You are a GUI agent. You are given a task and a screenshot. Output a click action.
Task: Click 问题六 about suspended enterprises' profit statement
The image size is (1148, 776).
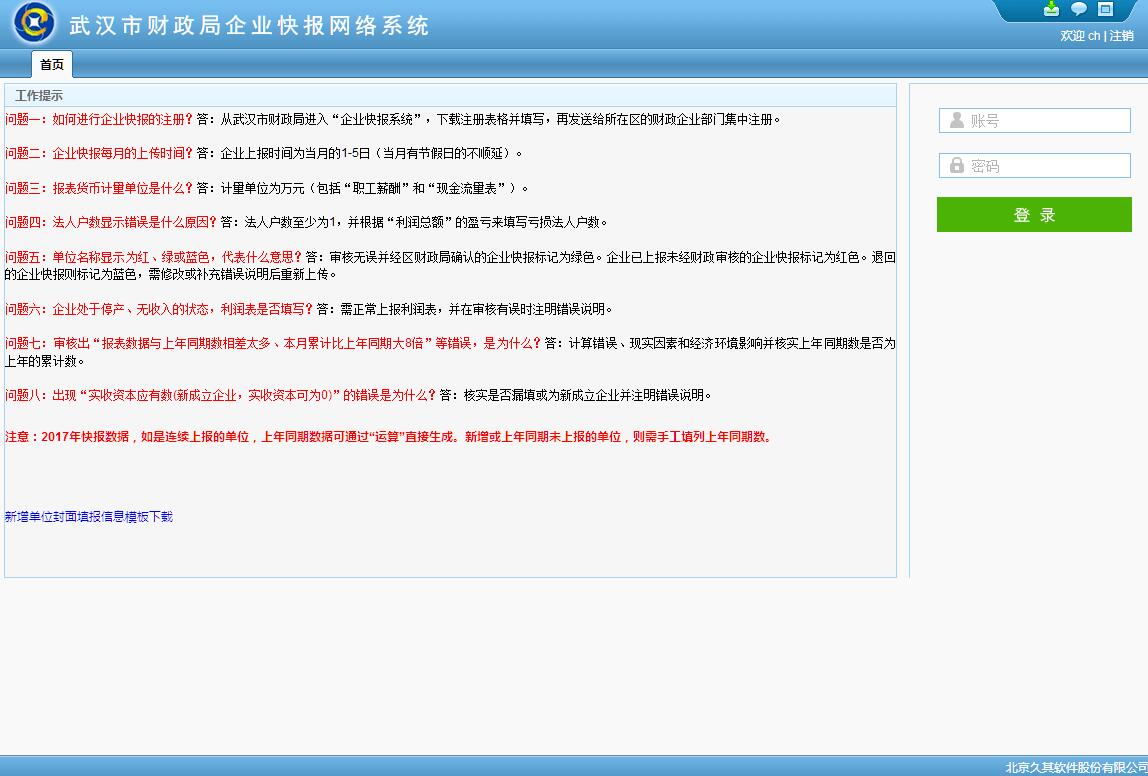pos(158,309)
